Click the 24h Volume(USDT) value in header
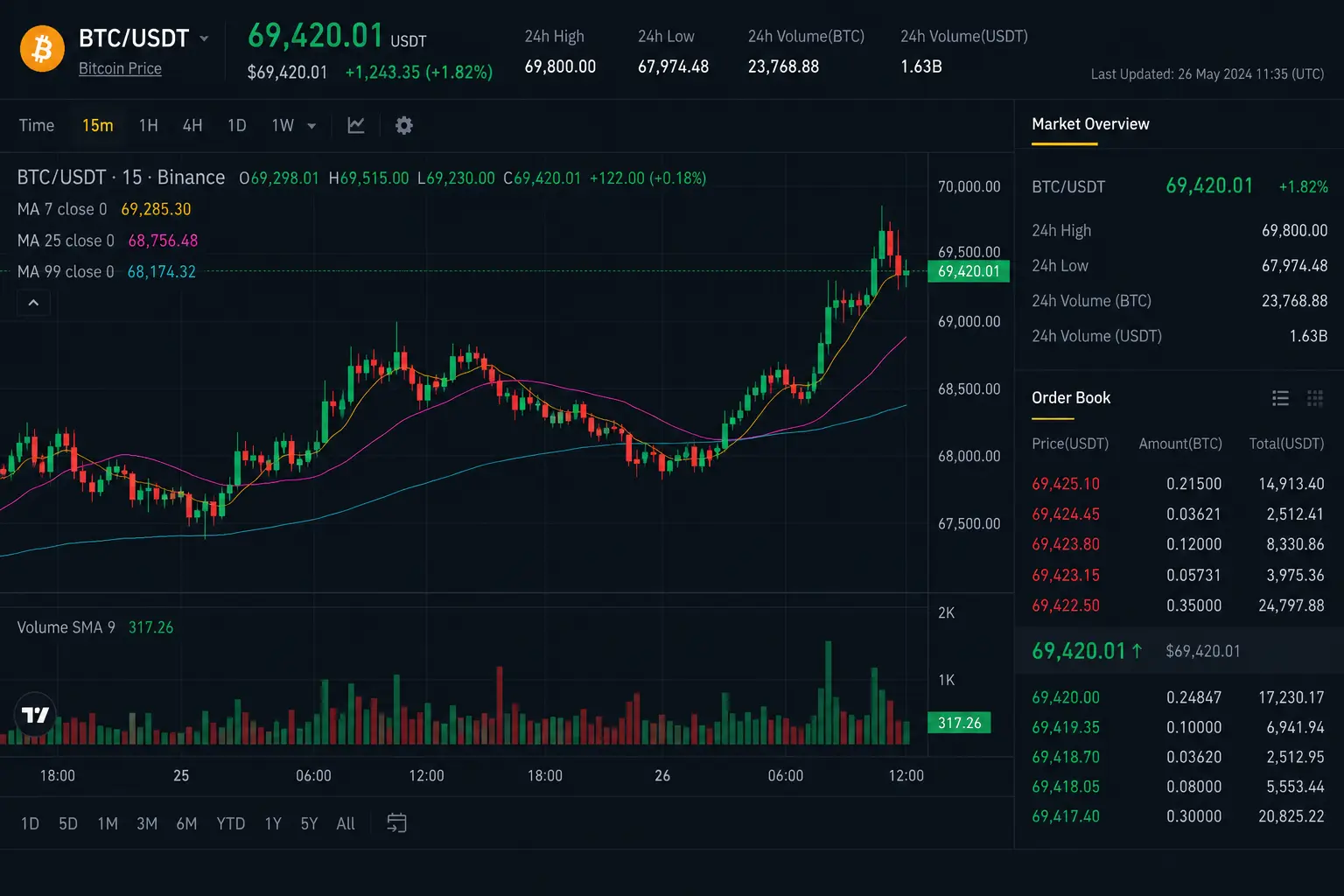The image size is (1344, 896). (x=921, y=66)
